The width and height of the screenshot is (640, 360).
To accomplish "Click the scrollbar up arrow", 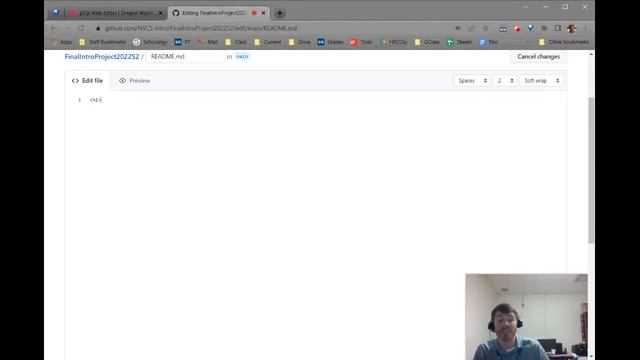I will [591, 54].
